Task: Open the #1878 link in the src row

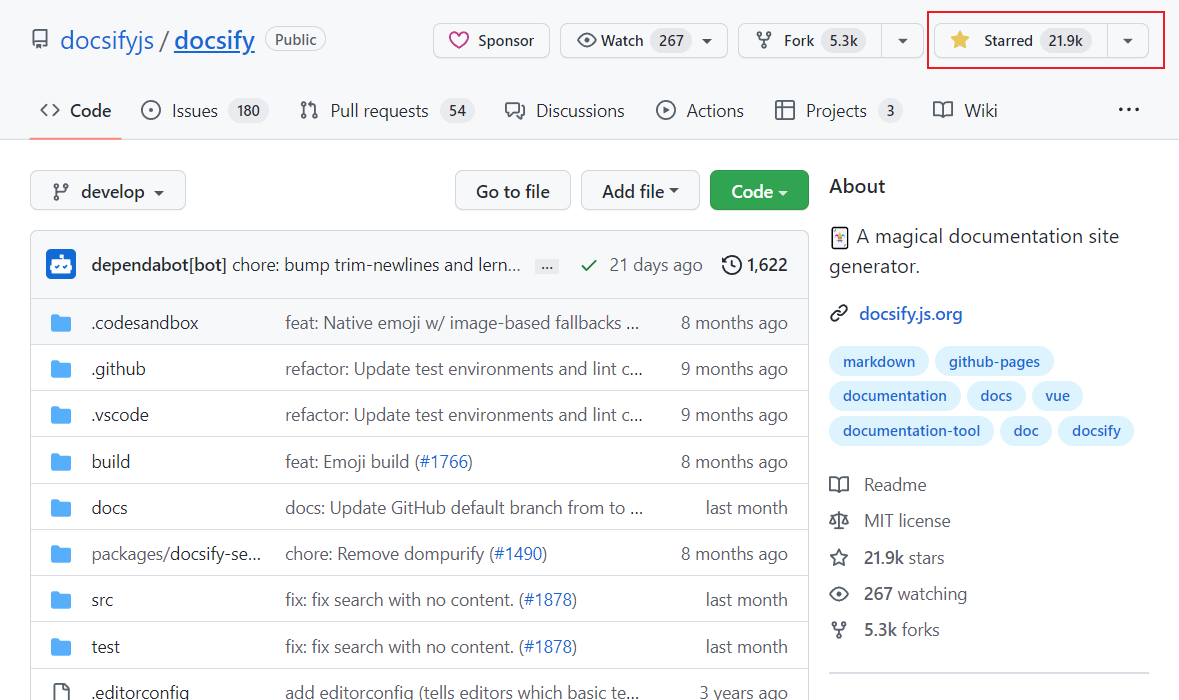Action: click(x=548, y=599)
